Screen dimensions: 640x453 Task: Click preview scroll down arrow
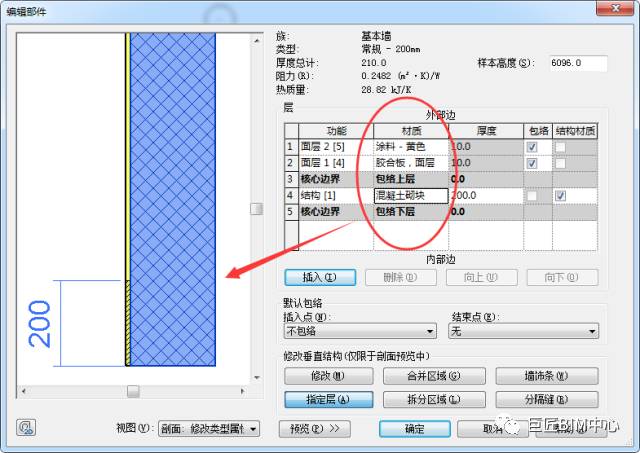[257, 378]
